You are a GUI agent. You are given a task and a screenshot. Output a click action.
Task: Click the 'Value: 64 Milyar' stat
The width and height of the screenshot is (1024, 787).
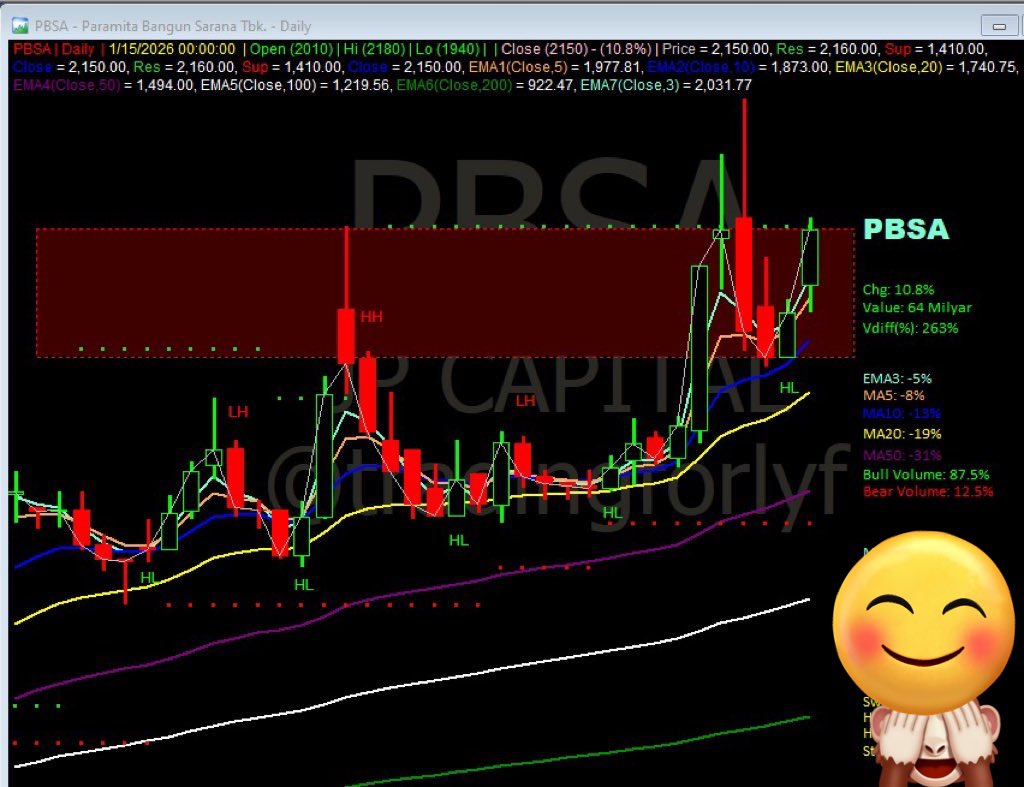click(x=917, y=308)
